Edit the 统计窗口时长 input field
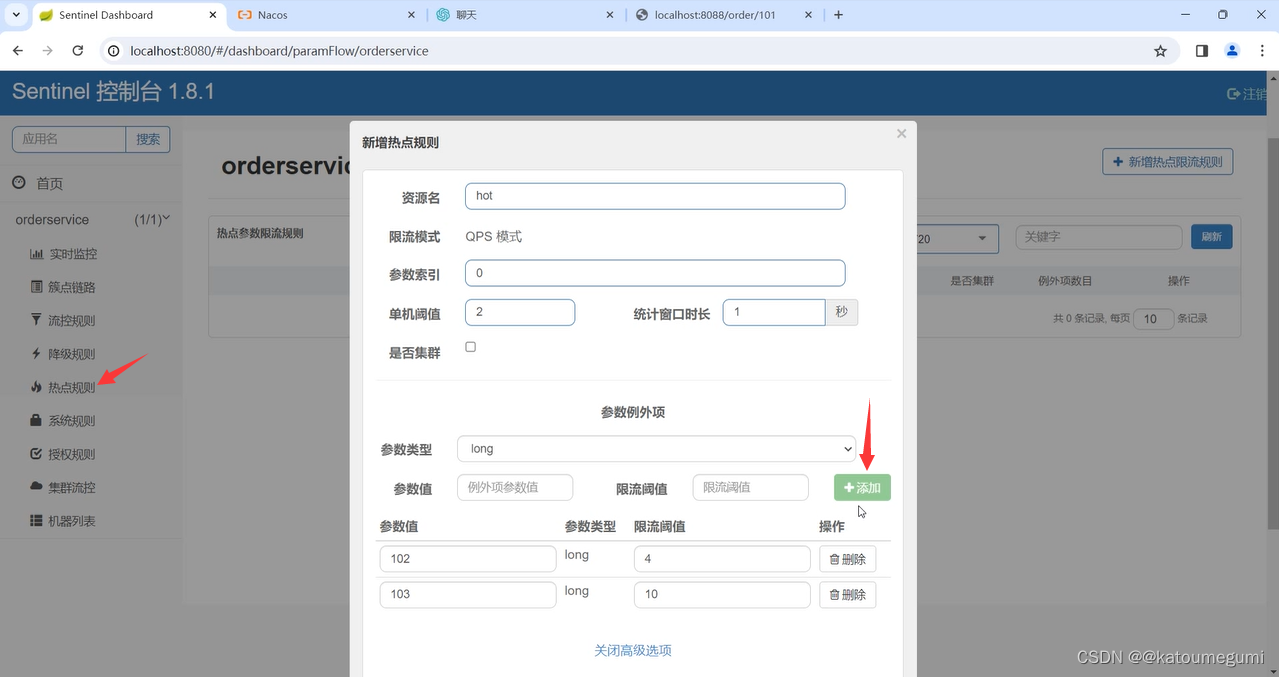Screen dimensions: 1279x677 pos(774,312)
